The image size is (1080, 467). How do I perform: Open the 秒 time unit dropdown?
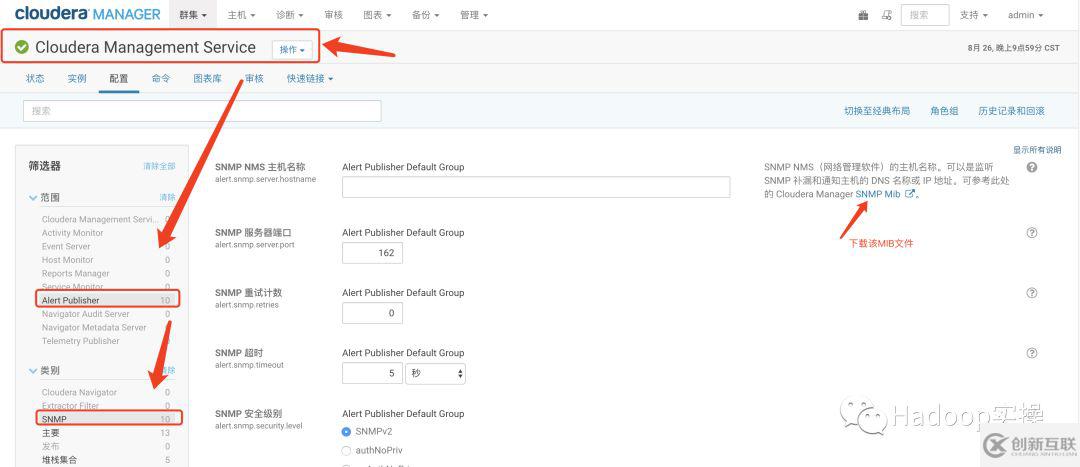click(x=435, y=373)
